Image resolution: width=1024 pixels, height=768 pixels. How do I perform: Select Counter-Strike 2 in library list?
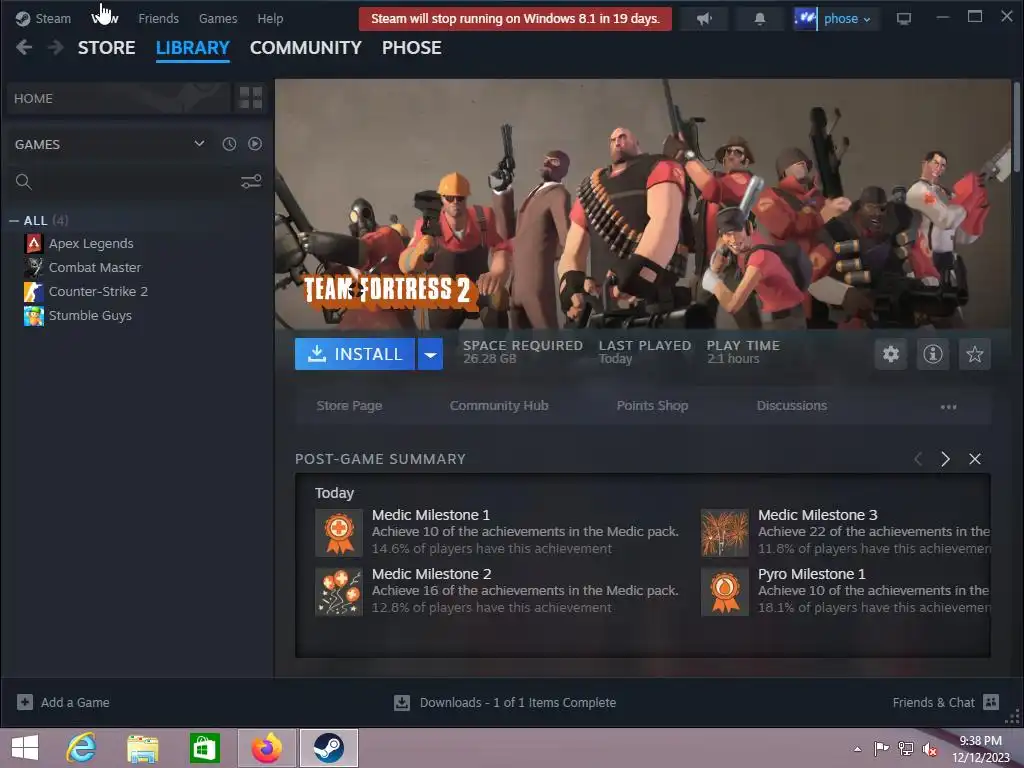98,291
